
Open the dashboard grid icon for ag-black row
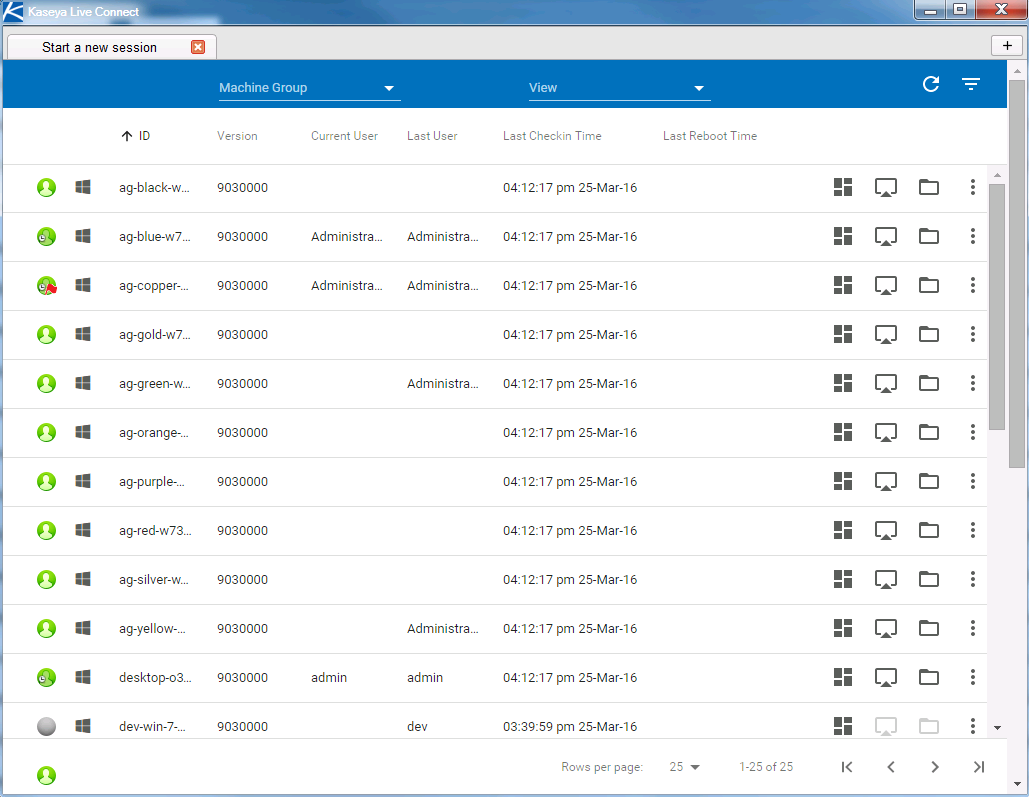(843, 188)
